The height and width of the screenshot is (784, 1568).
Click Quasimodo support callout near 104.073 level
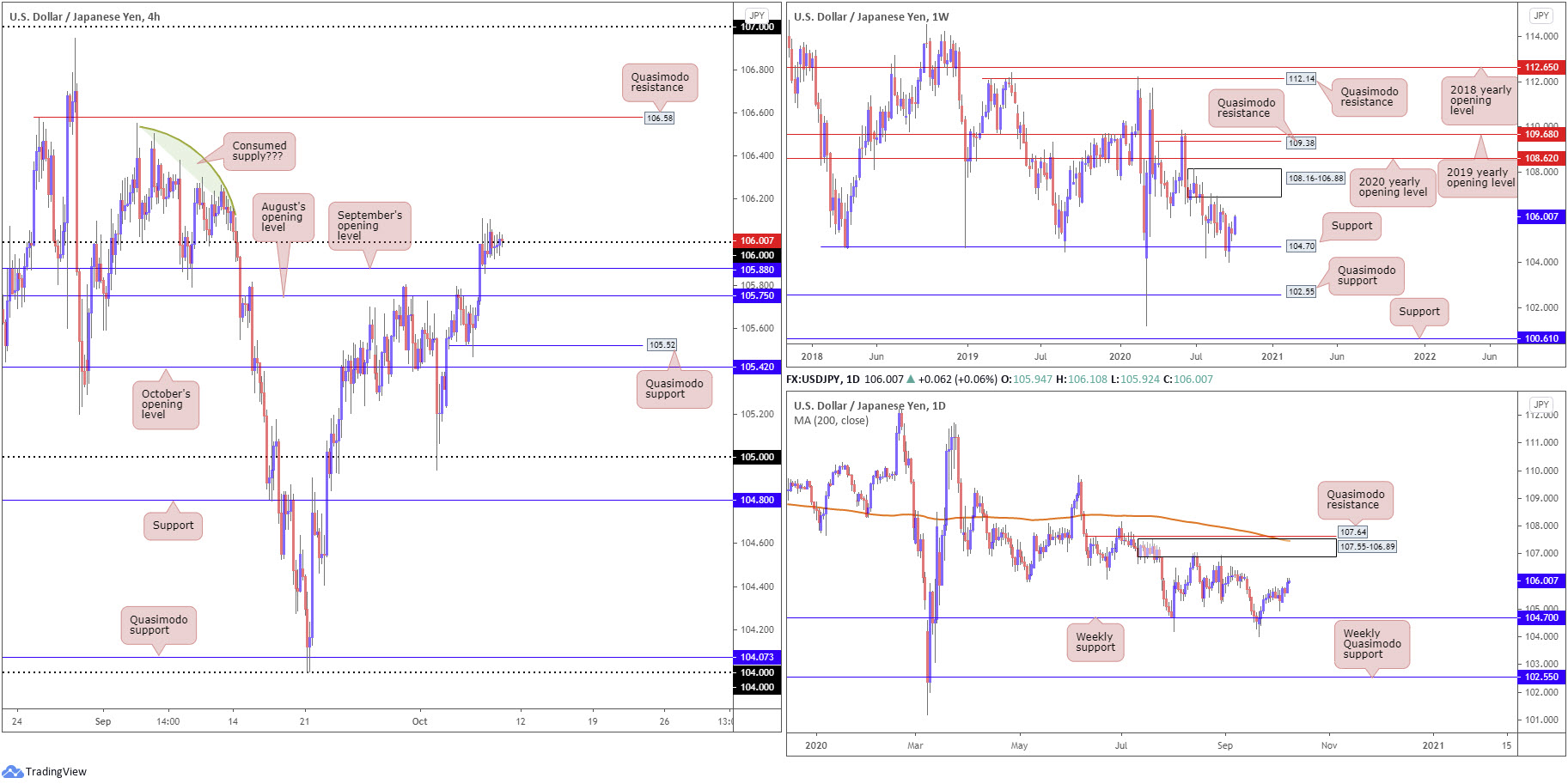coord(159,625)
